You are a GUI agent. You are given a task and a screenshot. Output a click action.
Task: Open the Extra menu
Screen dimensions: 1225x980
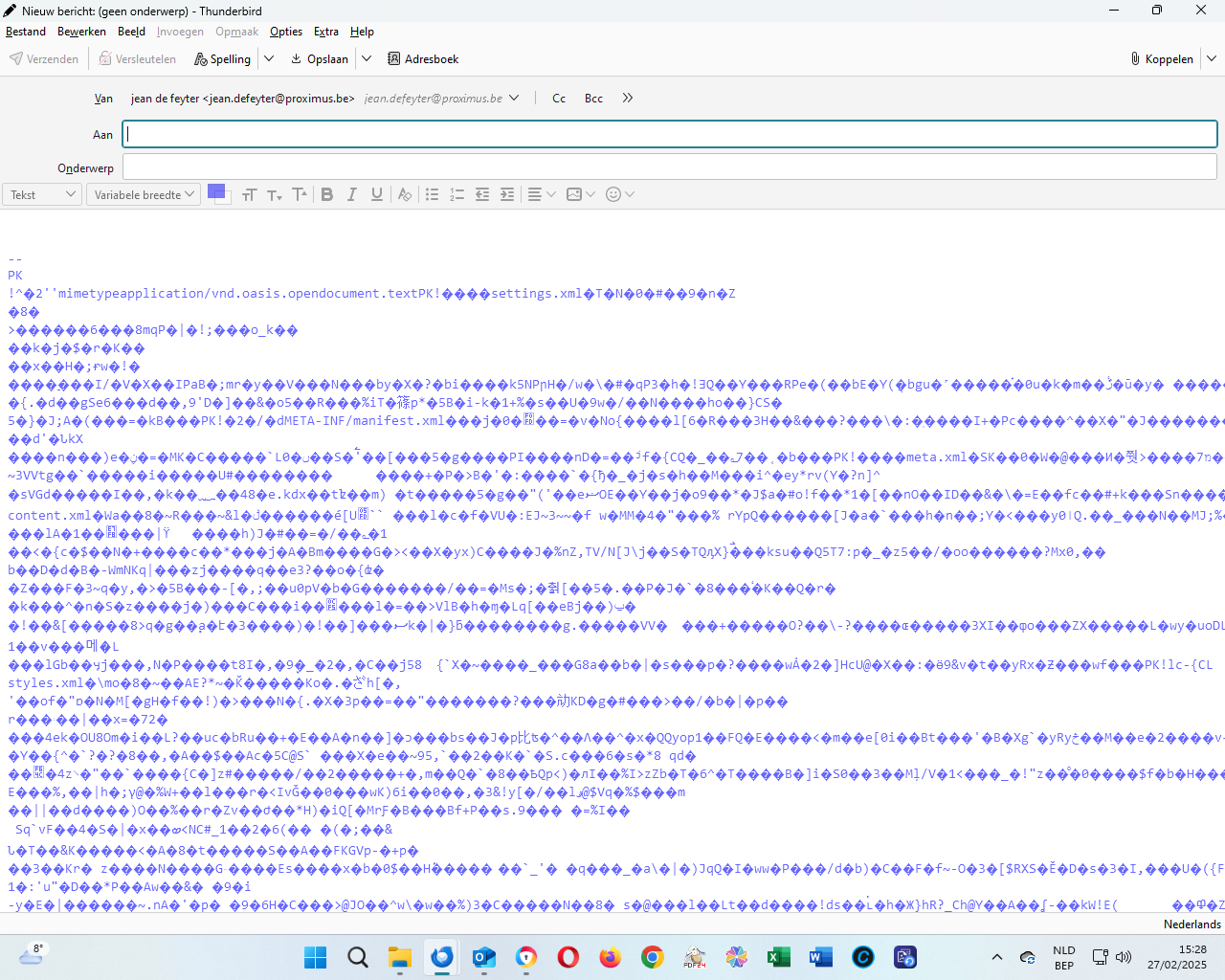[x=326, y=32]
